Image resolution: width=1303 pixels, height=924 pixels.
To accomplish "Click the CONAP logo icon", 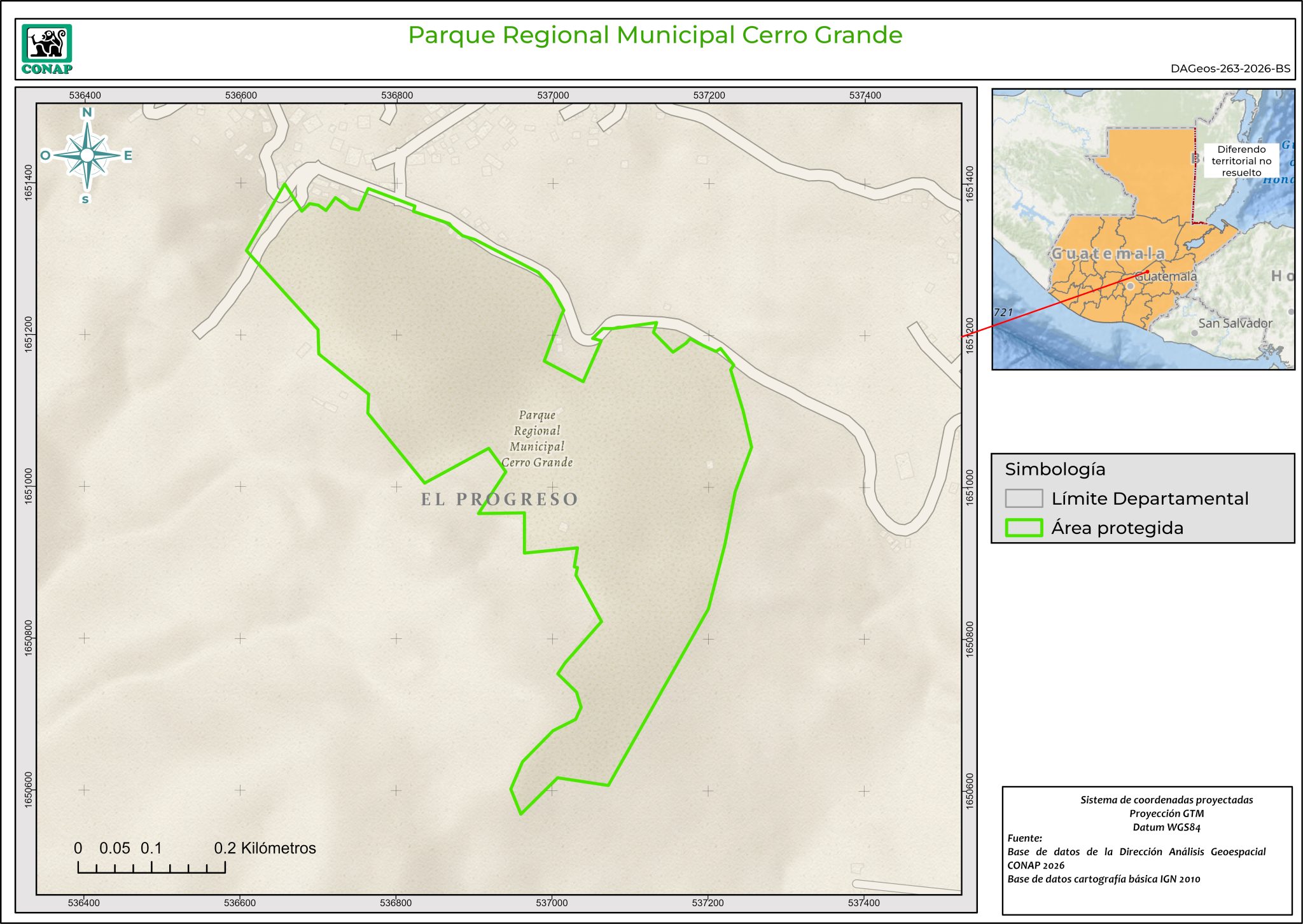I will [46, 48].
